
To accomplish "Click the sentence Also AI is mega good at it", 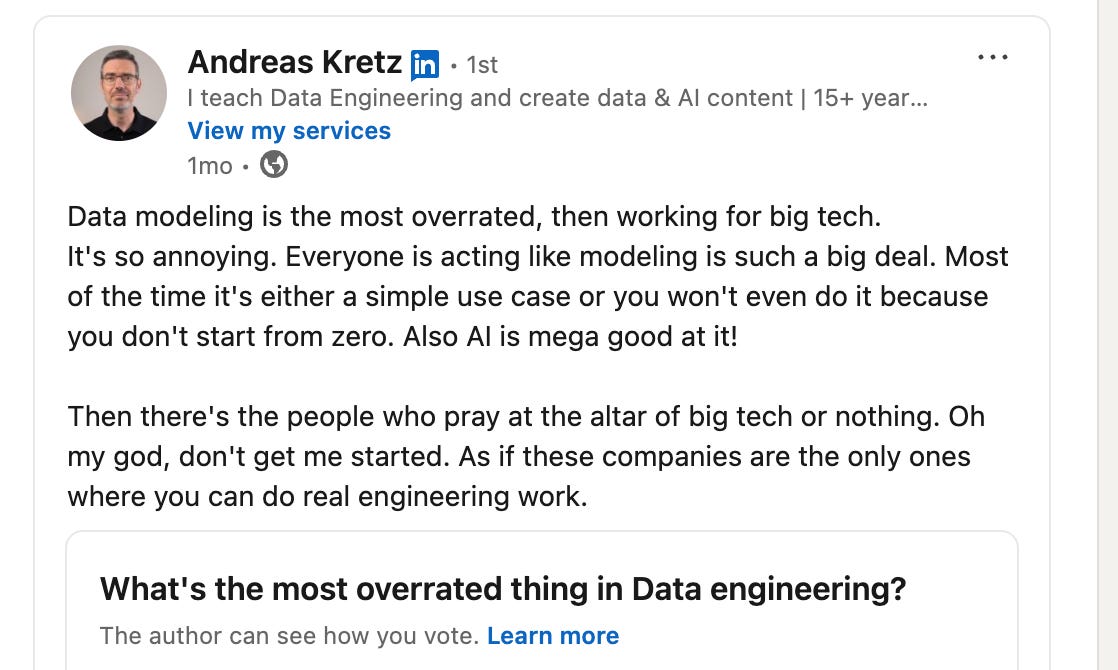I will coord(570,336).
